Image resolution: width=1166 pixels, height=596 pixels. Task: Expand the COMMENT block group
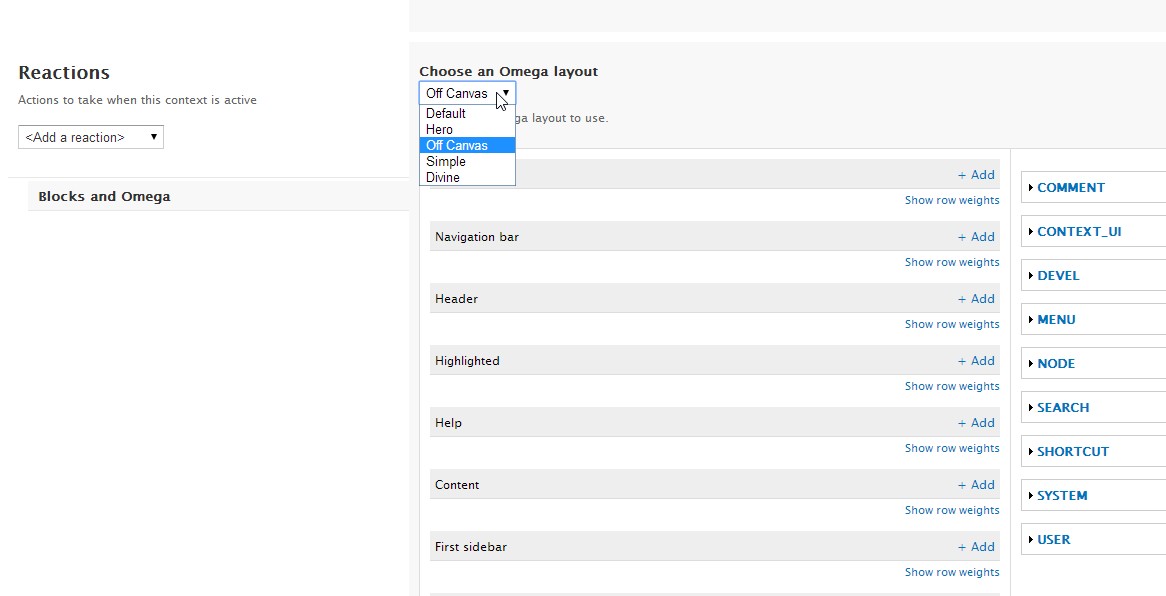(x=1070, y=188)
